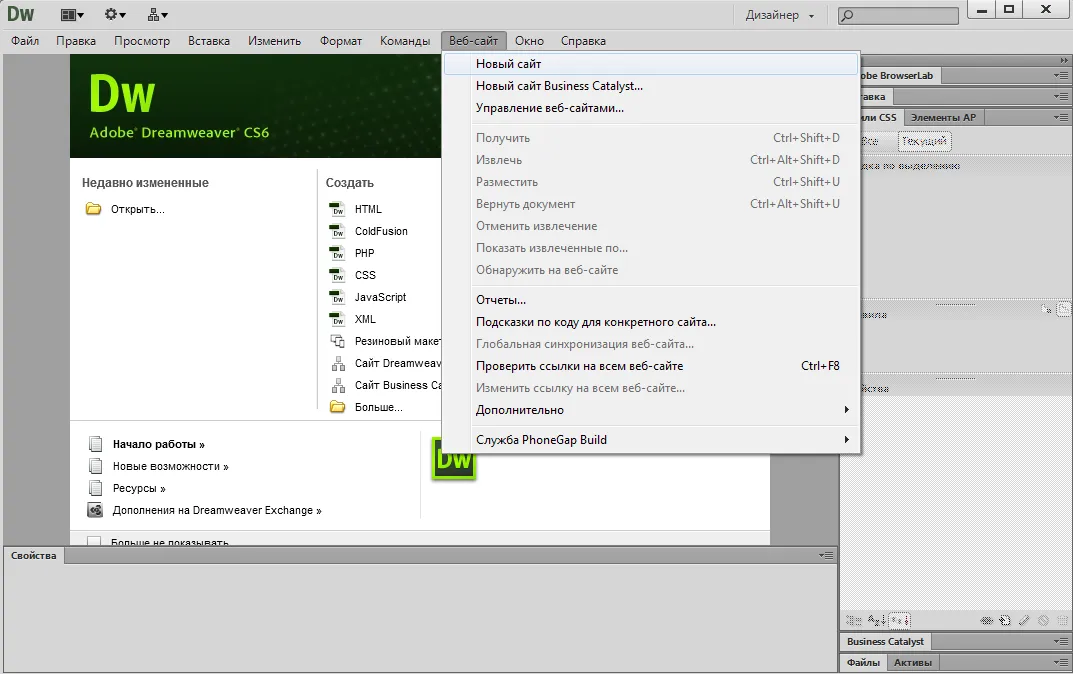The image size is (1073, 674).
Task: Create a new ColdFusion document link
Action: (x=381, y=231)
